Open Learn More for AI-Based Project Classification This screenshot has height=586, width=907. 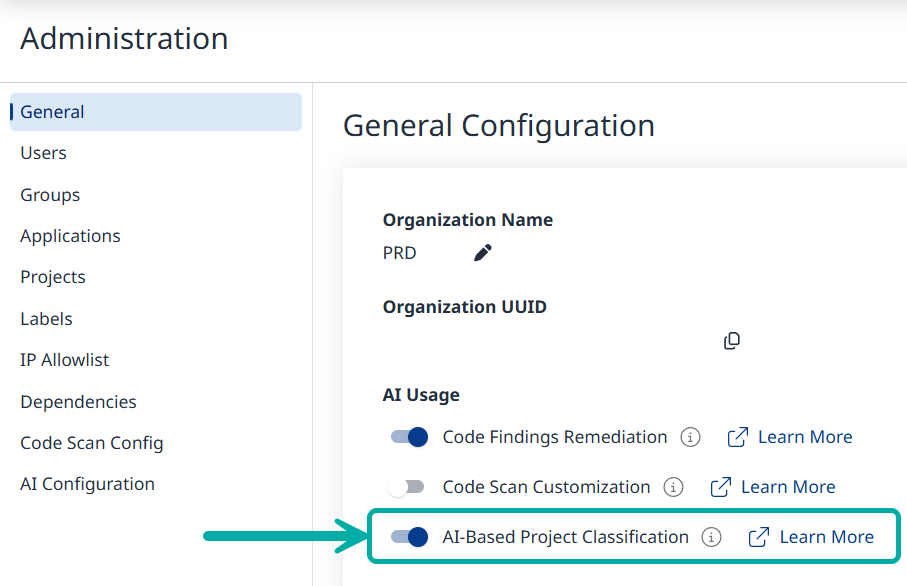pos(826,537)
